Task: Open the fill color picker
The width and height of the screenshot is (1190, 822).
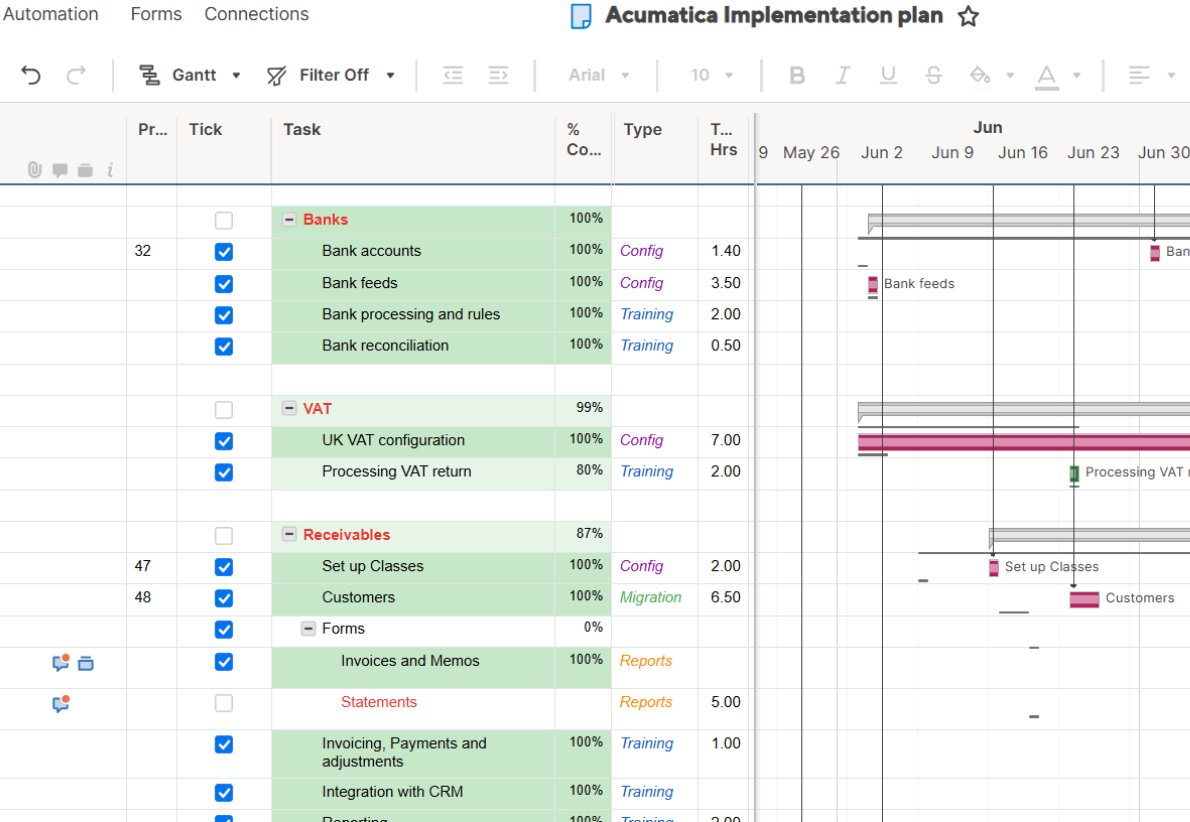Action: click(x=980, y=75)
